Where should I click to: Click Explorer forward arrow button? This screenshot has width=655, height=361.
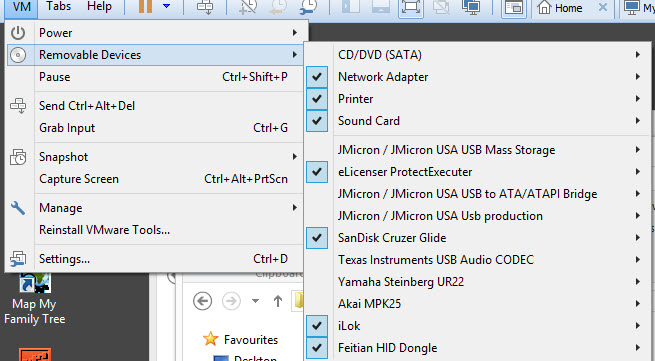point(231,301)
